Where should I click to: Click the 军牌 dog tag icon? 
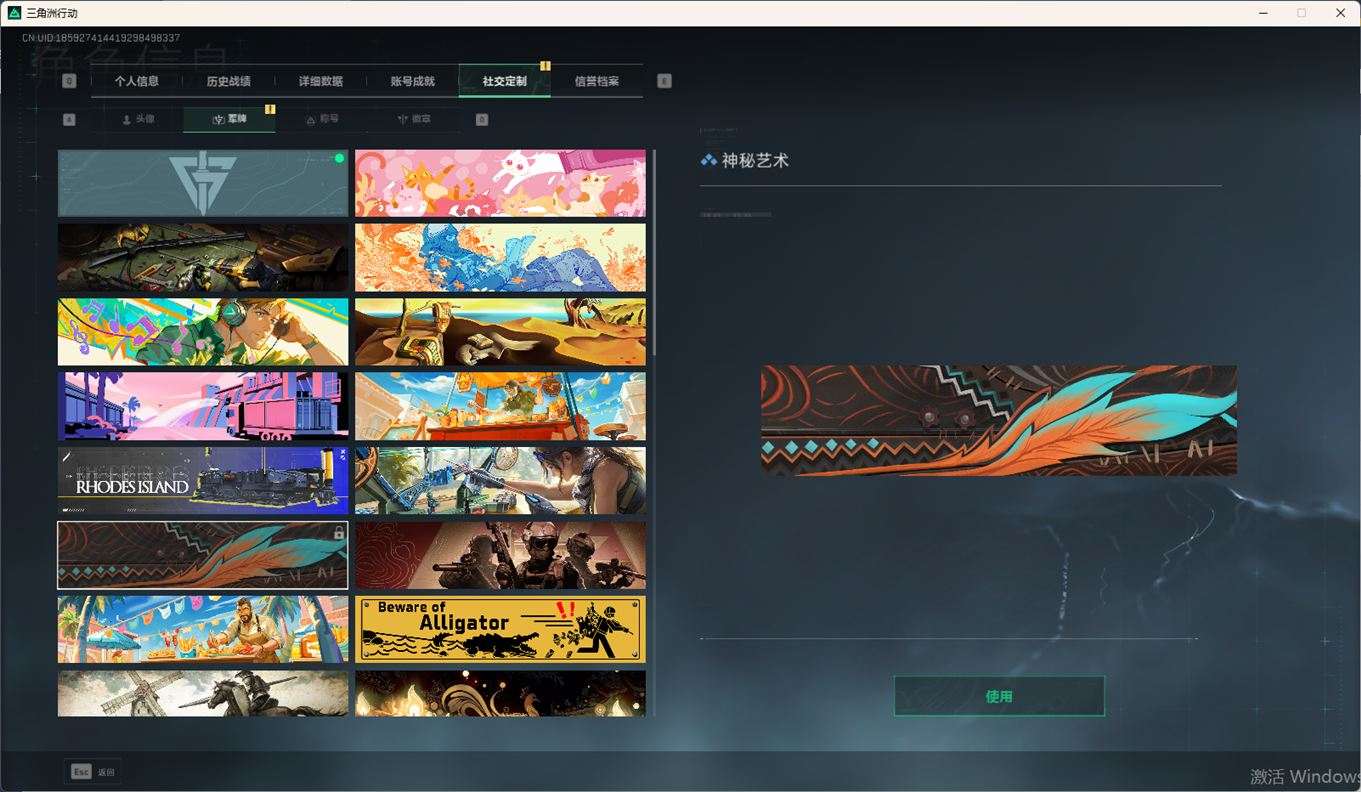217,118
